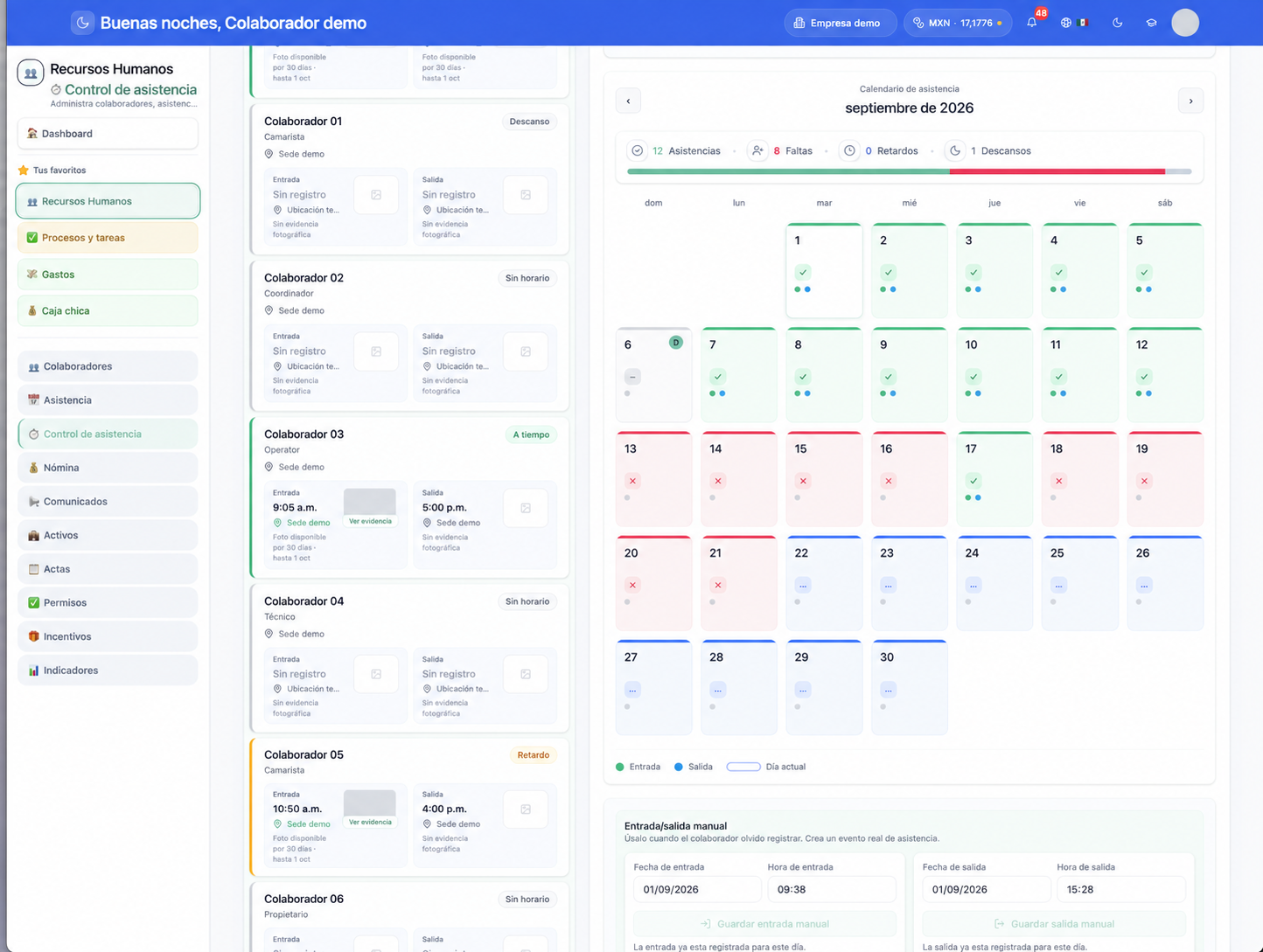
Task: Open the user avatar menu
Action: coord(1185,23)
